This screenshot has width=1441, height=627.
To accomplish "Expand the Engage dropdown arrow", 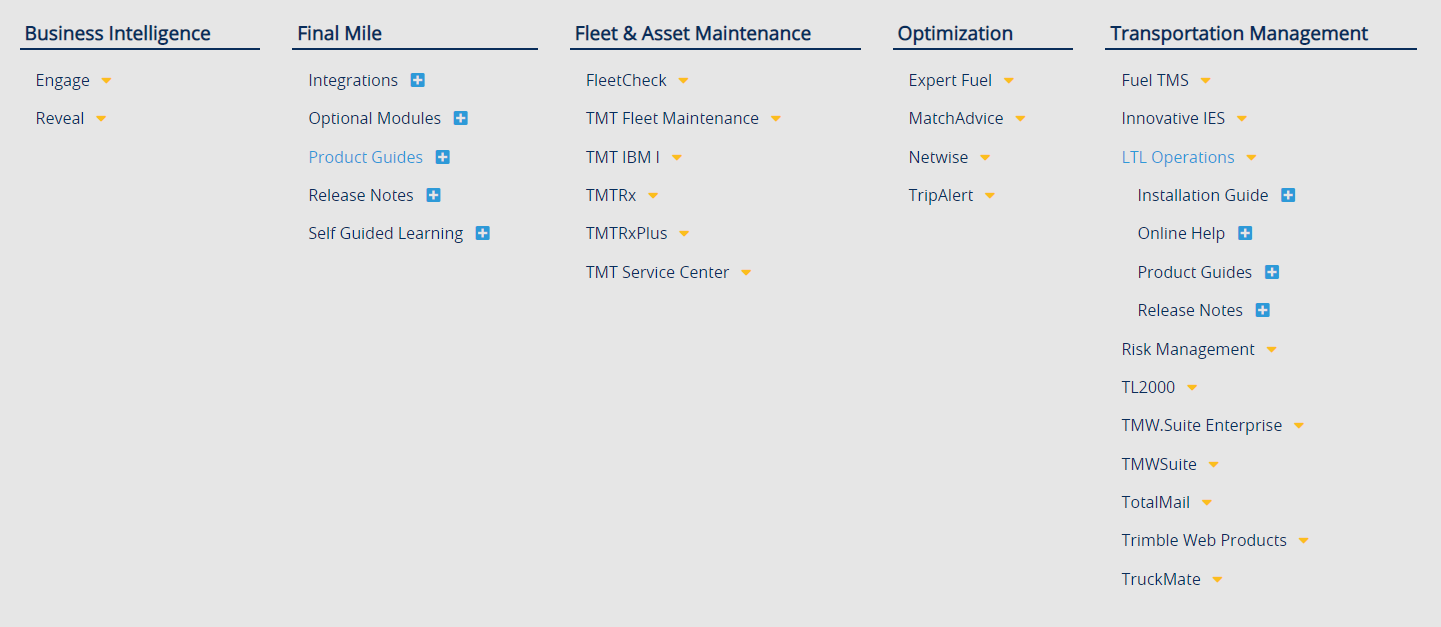I will (106, 81).
